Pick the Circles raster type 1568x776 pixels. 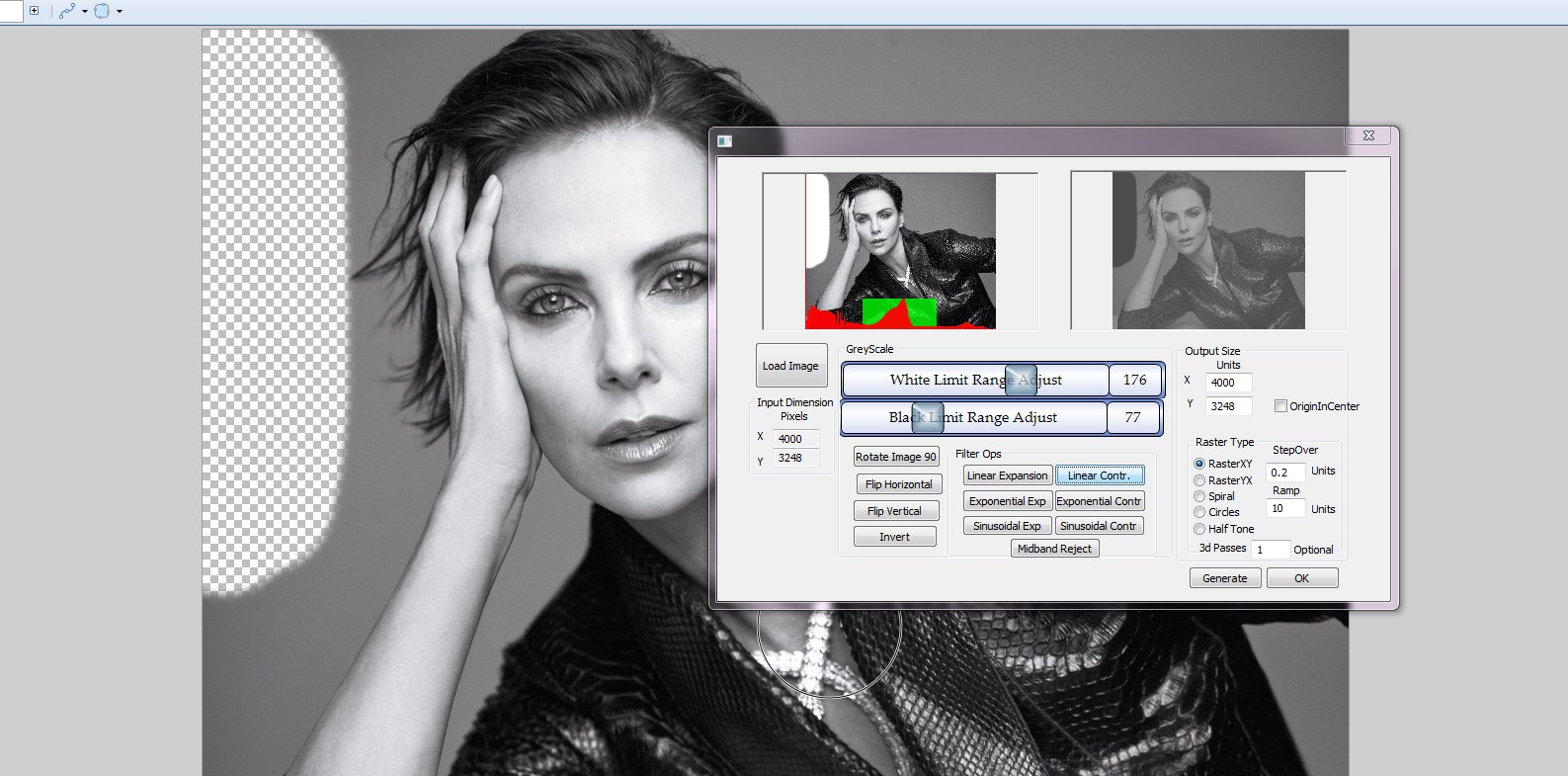click(1199, 512)
